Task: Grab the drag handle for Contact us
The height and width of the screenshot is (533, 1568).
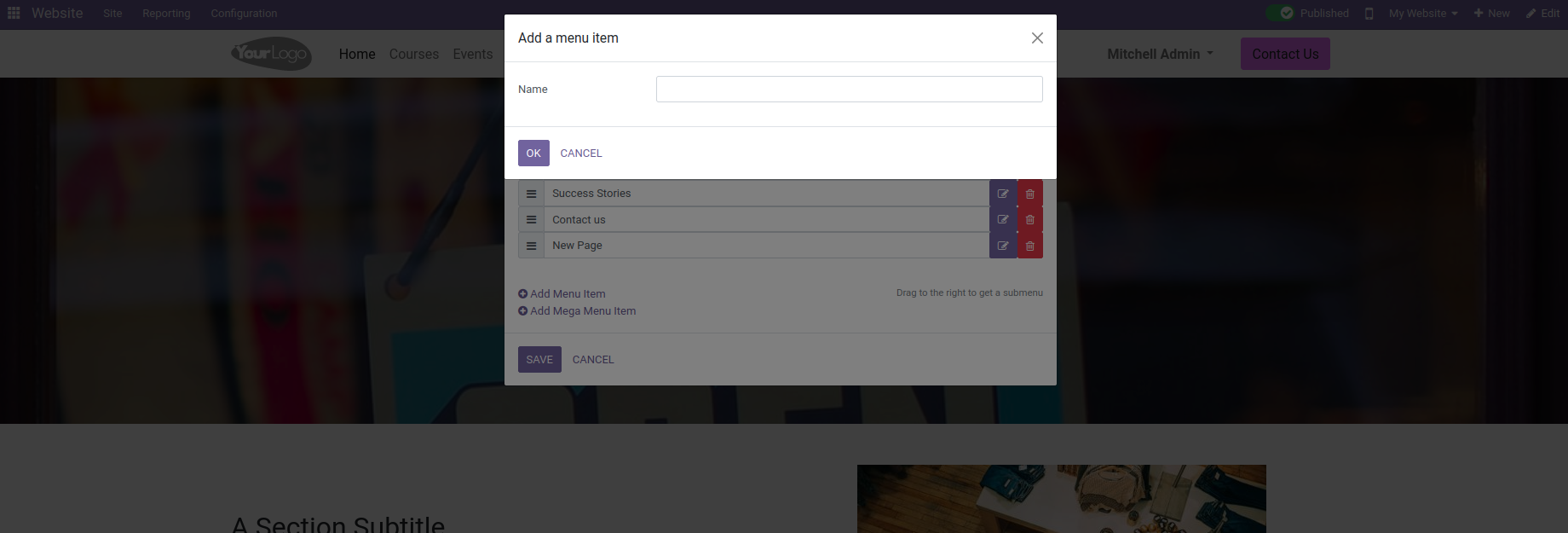Action: point(531,220)
